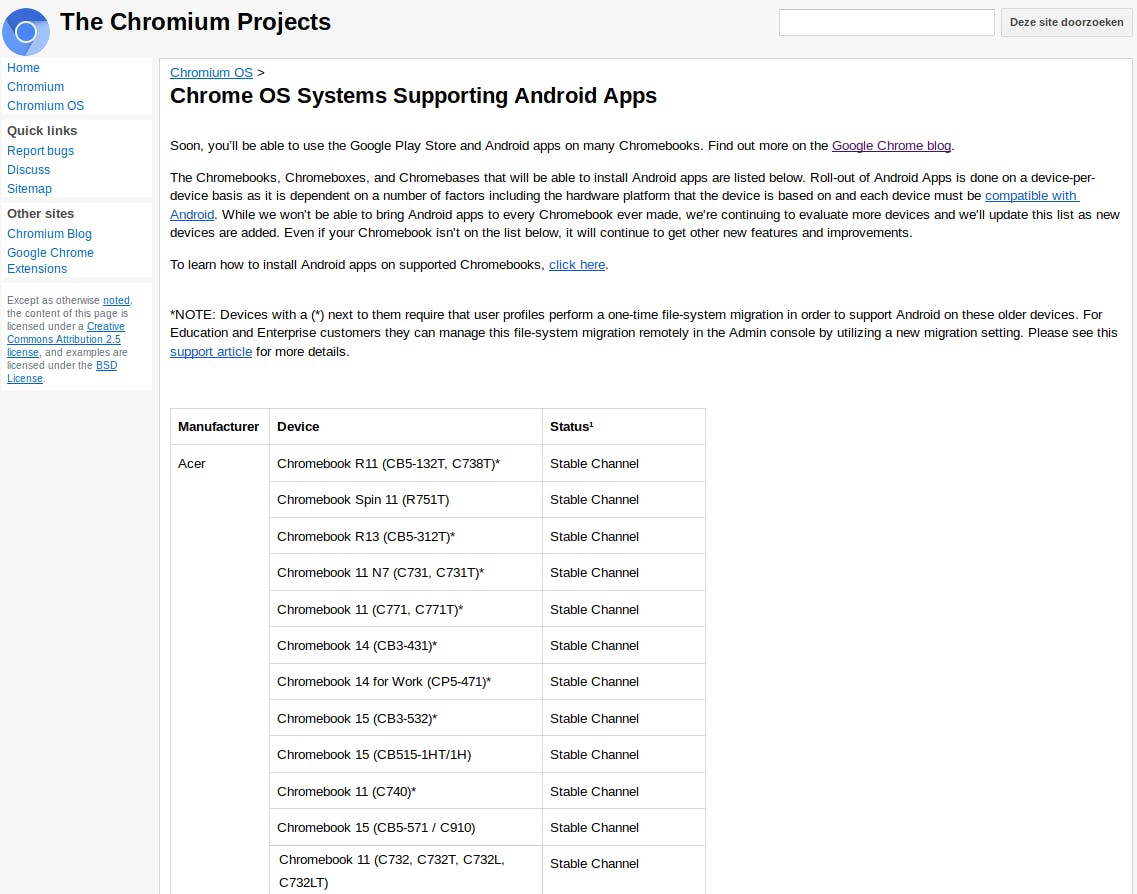Screen dimensions: 1137x894
Task: Click the Chromium logo icon
Action: point(26,32)
